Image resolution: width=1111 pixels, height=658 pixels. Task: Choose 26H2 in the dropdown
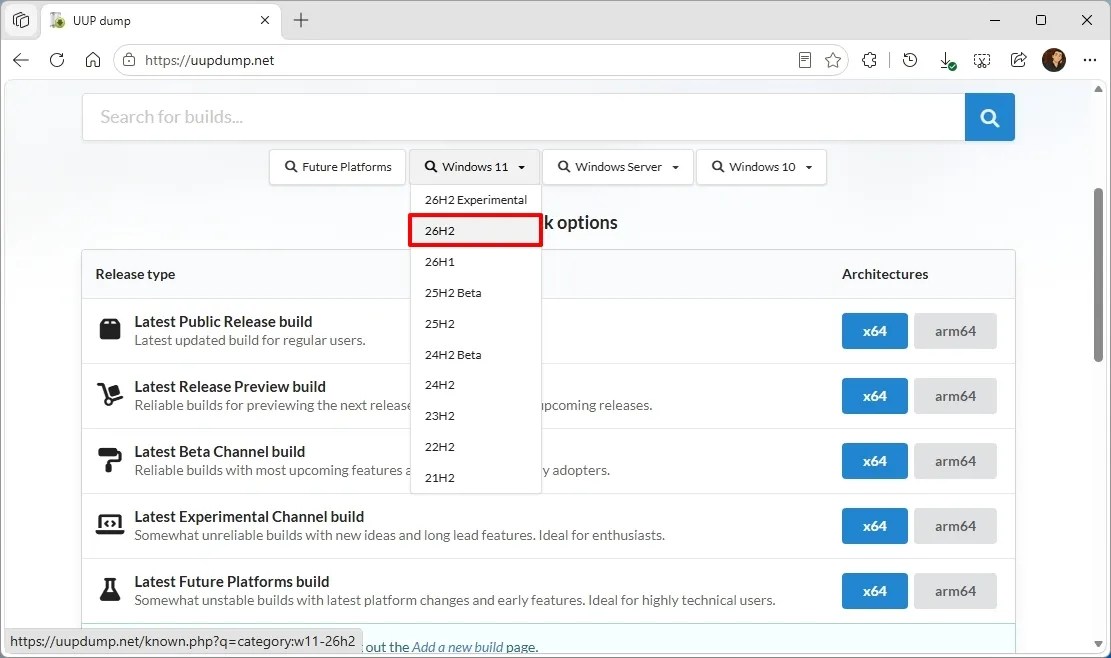(475, 231)
